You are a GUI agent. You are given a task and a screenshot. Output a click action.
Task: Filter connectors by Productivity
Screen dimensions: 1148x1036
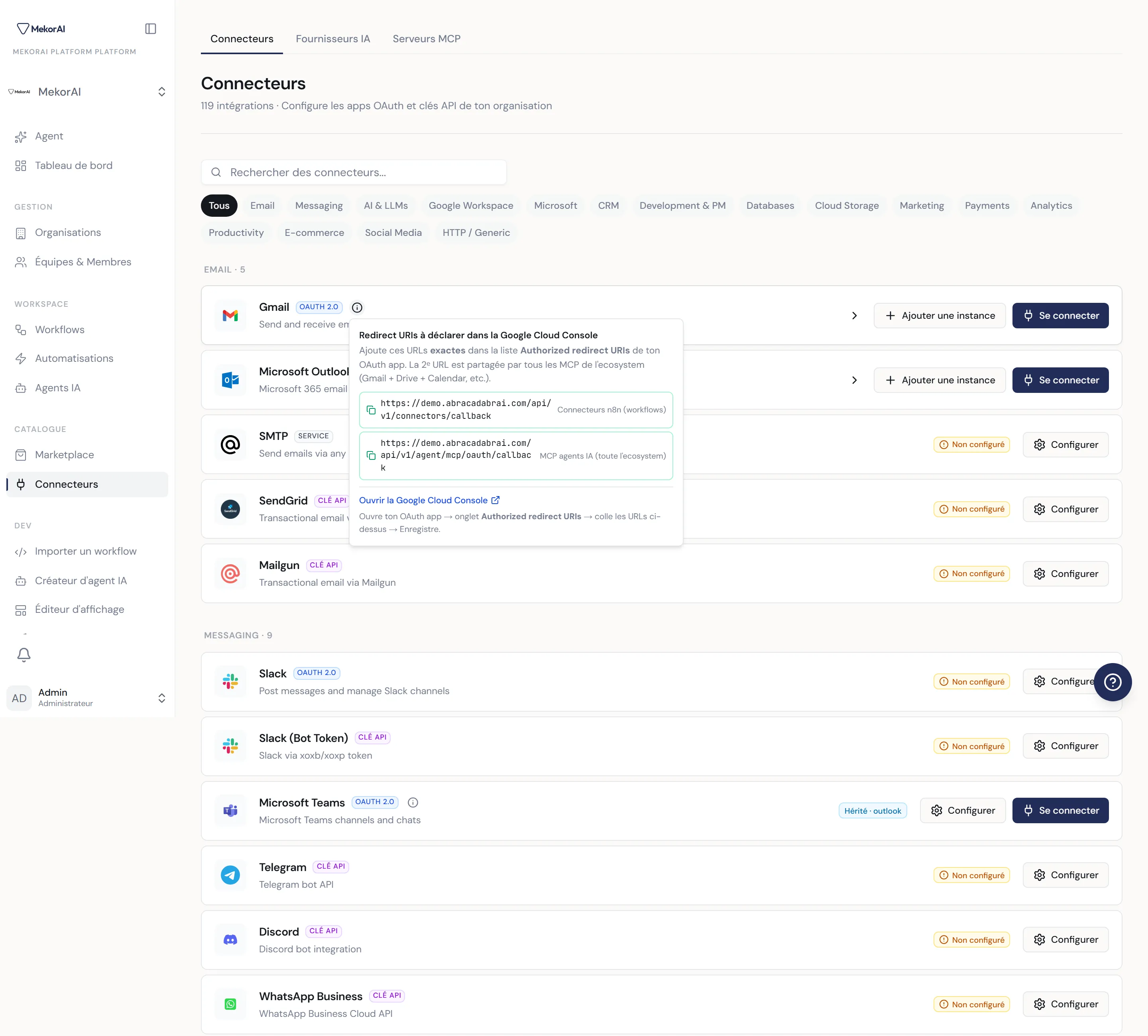[x=236, y=232]
